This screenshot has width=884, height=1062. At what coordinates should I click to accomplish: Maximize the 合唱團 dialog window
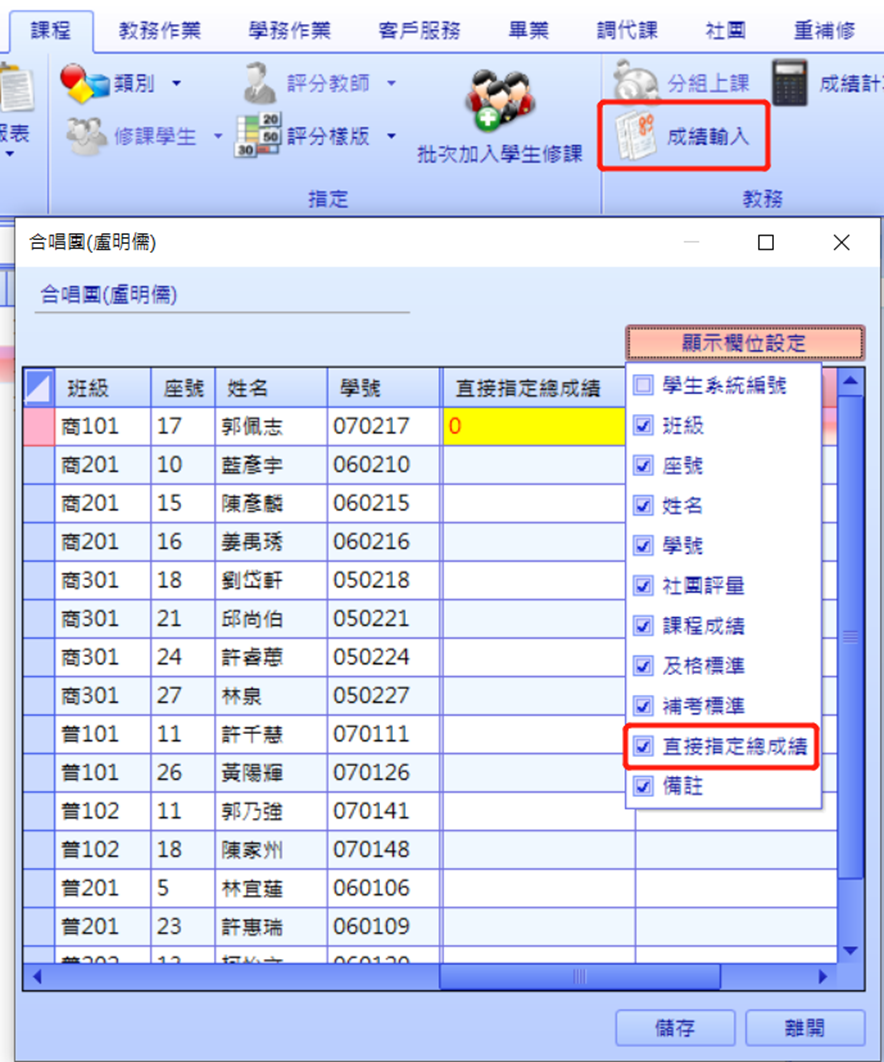(765, 242)
